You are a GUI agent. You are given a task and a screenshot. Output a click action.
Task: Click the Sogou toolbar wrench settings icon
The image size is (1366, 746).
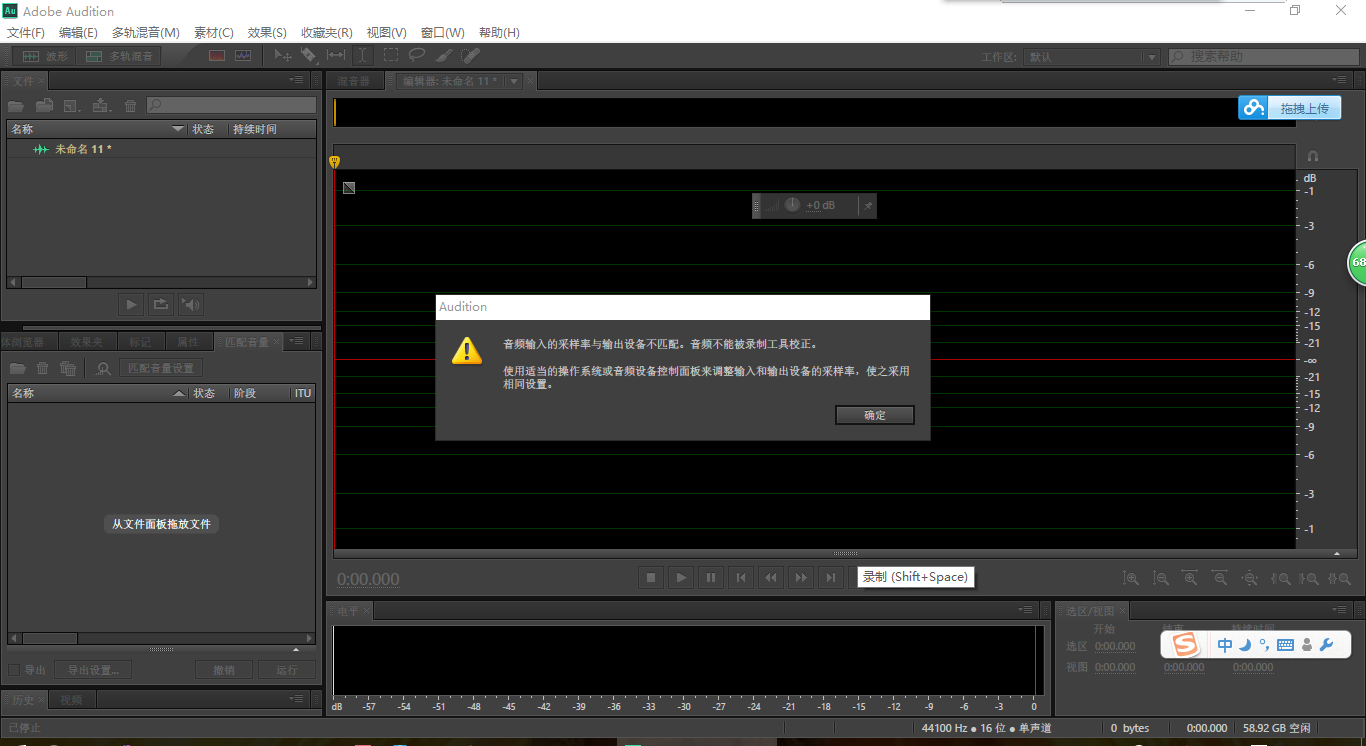pos(1328,646)
